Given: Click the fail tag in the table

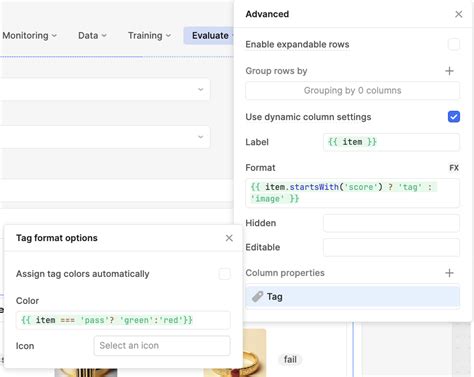Looking at the screenshot, I should 290,360.
